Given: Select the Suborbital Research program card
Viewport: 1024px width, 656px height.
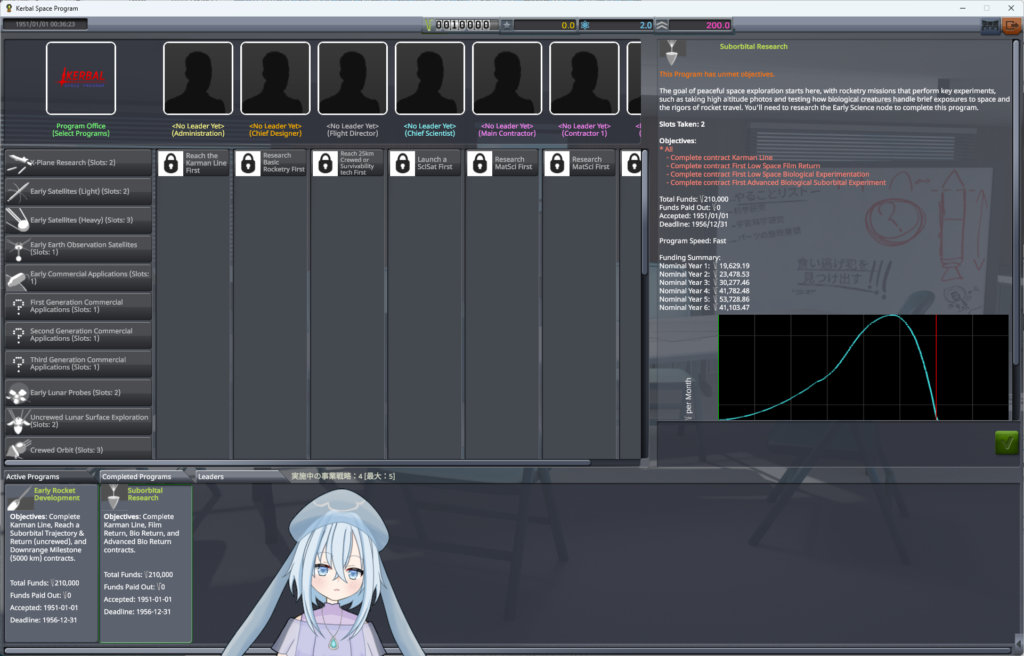Looking at the screenshot, I should point(146,562).
